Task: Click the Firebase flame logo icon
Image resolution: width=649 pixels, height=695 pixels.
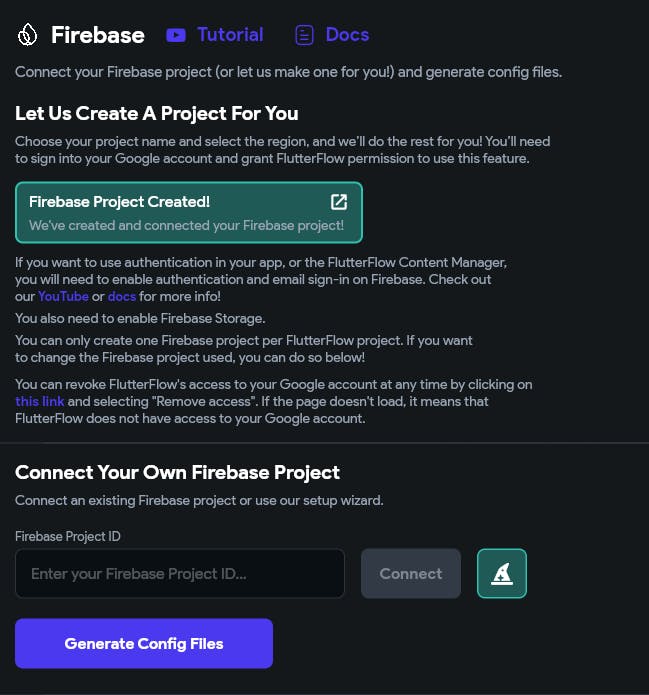Action: pyautogui.click(x=27, y=35)
